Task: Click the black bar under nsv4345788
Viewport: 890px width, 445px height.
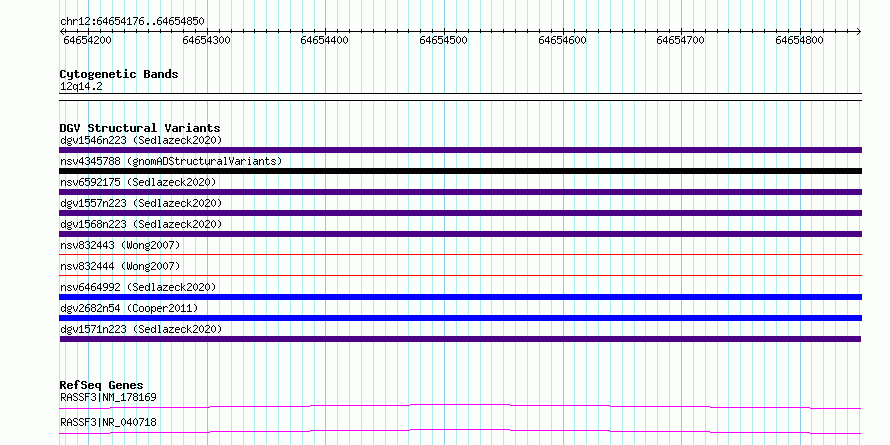Action: (460, 171)
